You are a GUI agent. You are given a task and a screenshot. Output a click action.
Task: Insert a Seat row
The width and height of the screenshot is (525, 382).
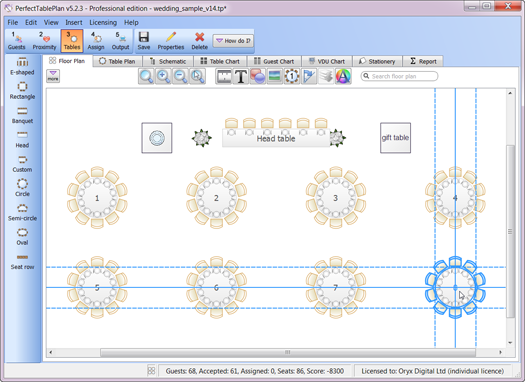tap(22, 261)
